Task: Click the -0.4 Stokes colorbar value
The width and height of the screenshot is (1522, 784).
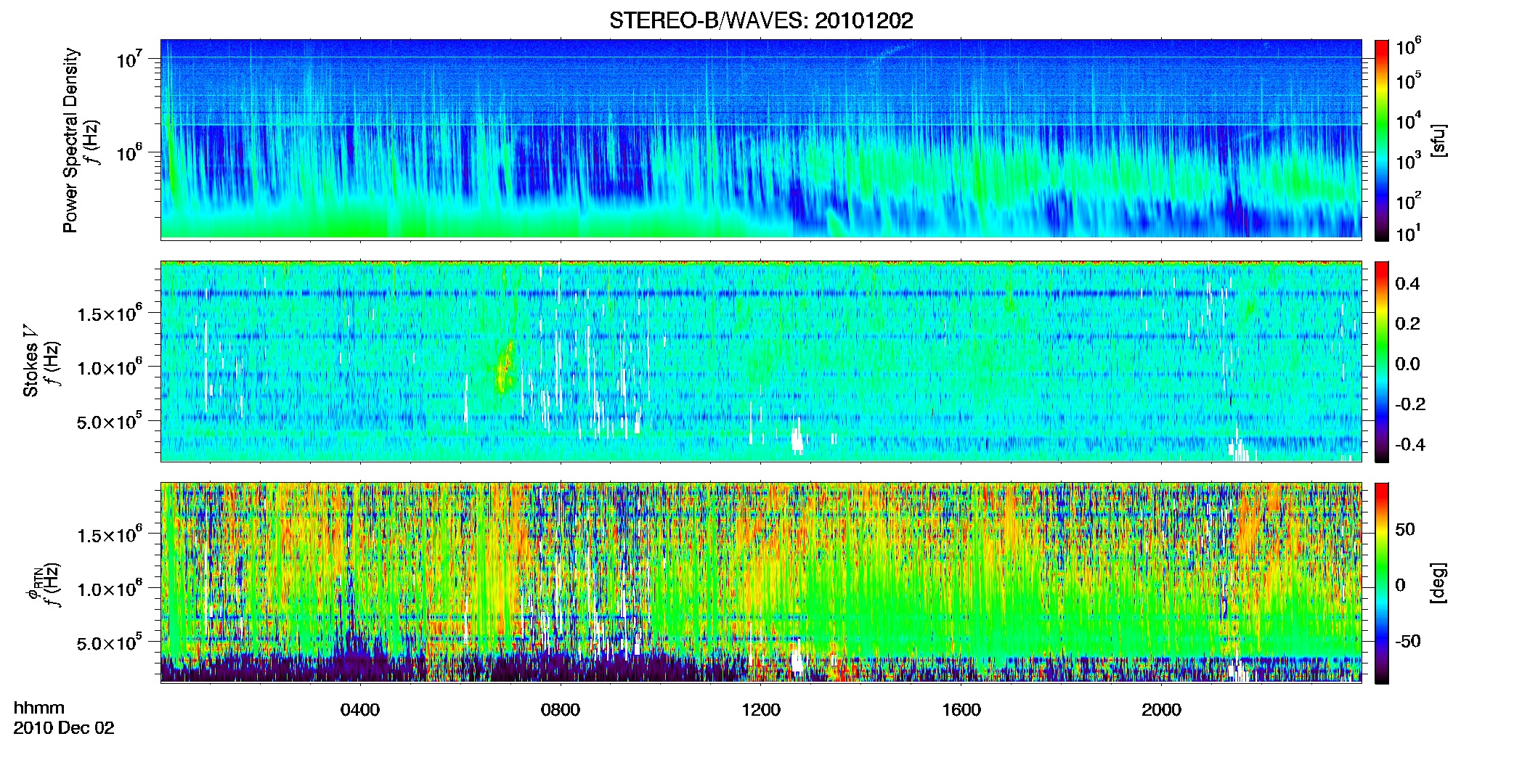Action: 1410,444
